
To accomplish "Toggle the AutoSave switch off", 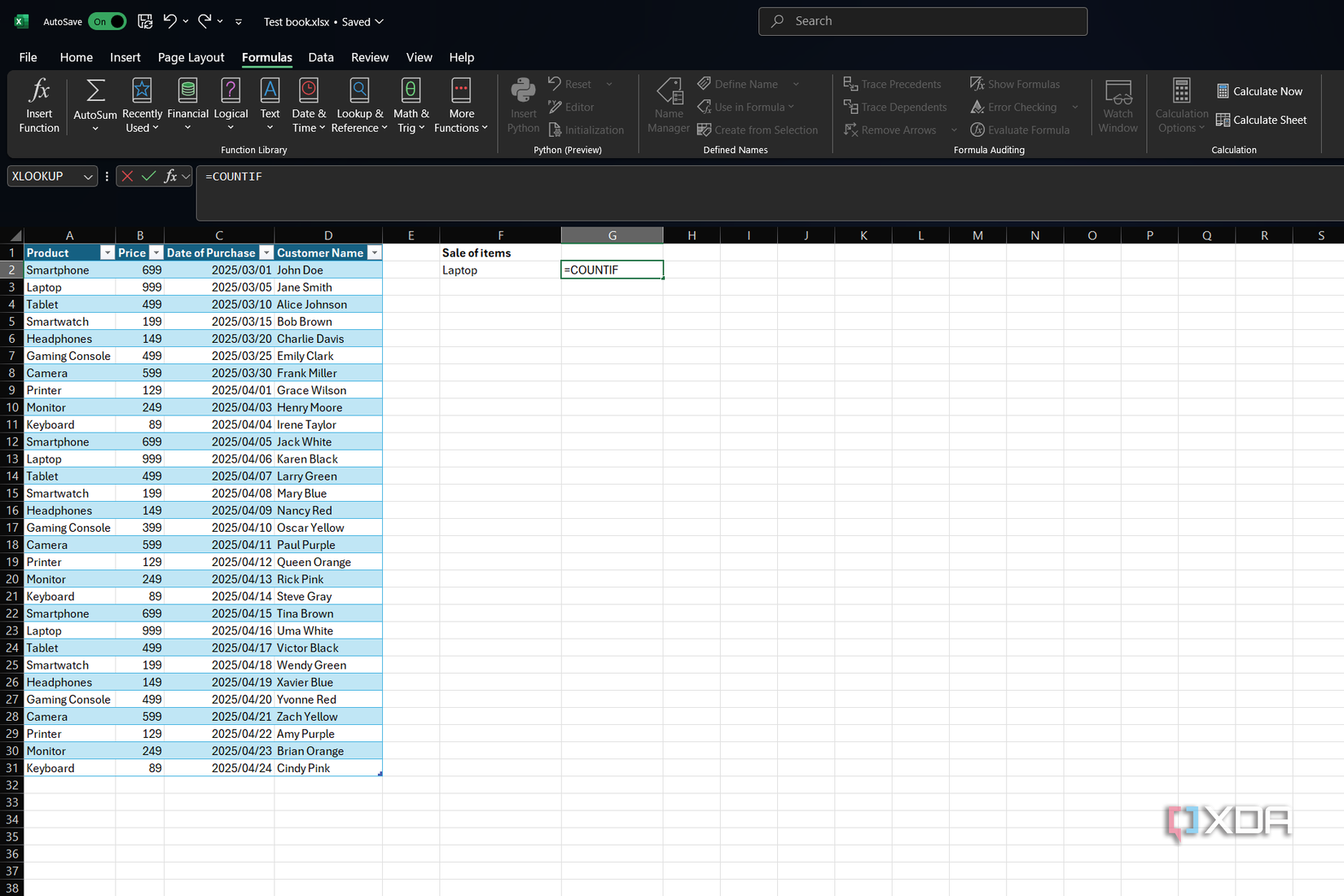I will (x=108, y=21).
